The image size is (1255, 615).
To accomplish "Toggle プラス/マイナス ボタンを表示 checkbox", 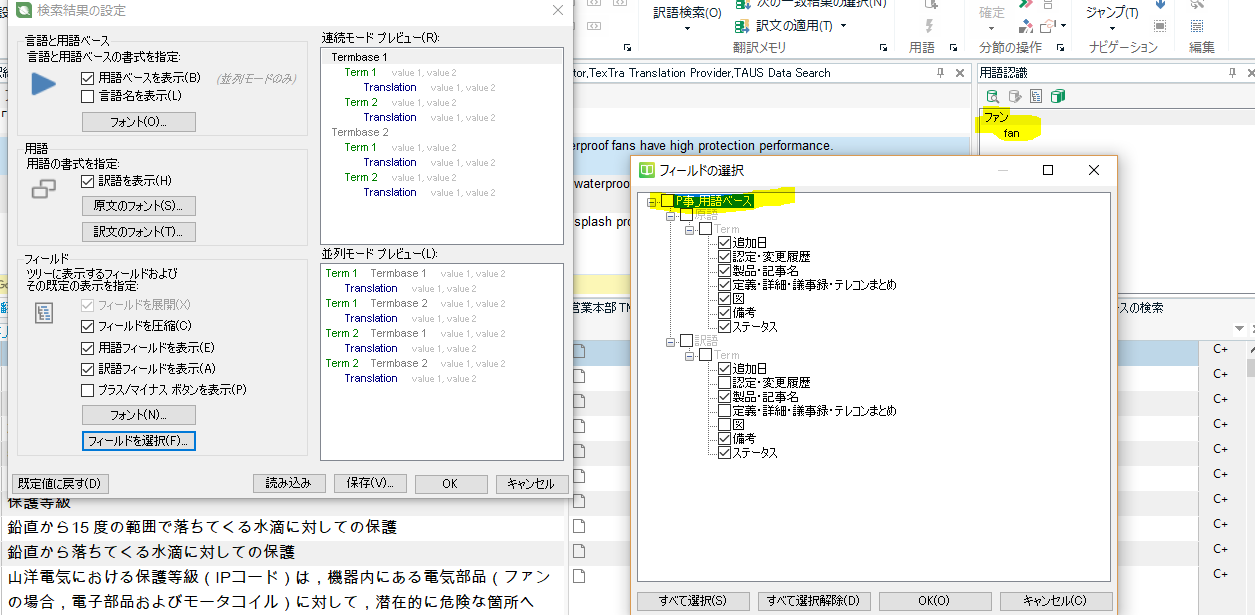I will pyautogui.click(x=88, y=390).
